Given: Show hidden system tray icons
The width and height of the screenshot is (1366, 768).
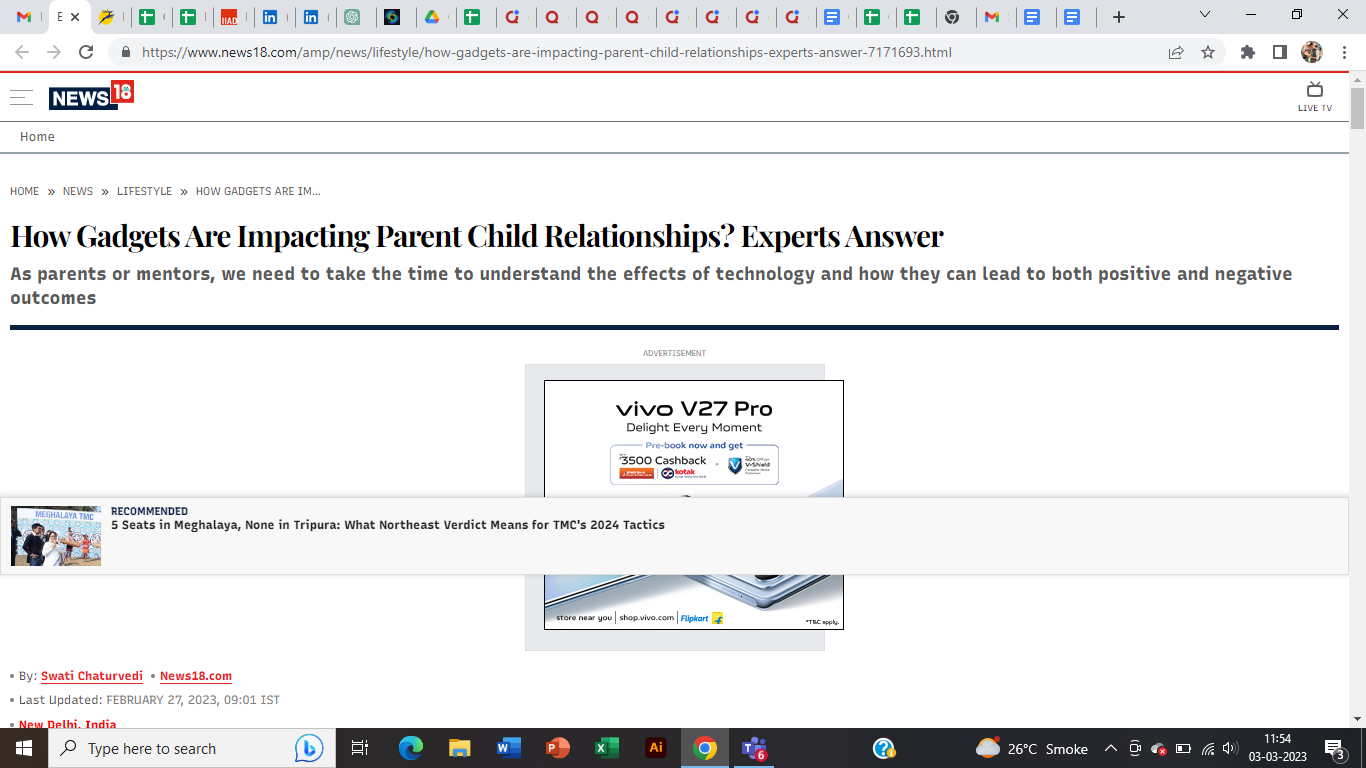Looking at the screenshot, I should [1110, 748].
